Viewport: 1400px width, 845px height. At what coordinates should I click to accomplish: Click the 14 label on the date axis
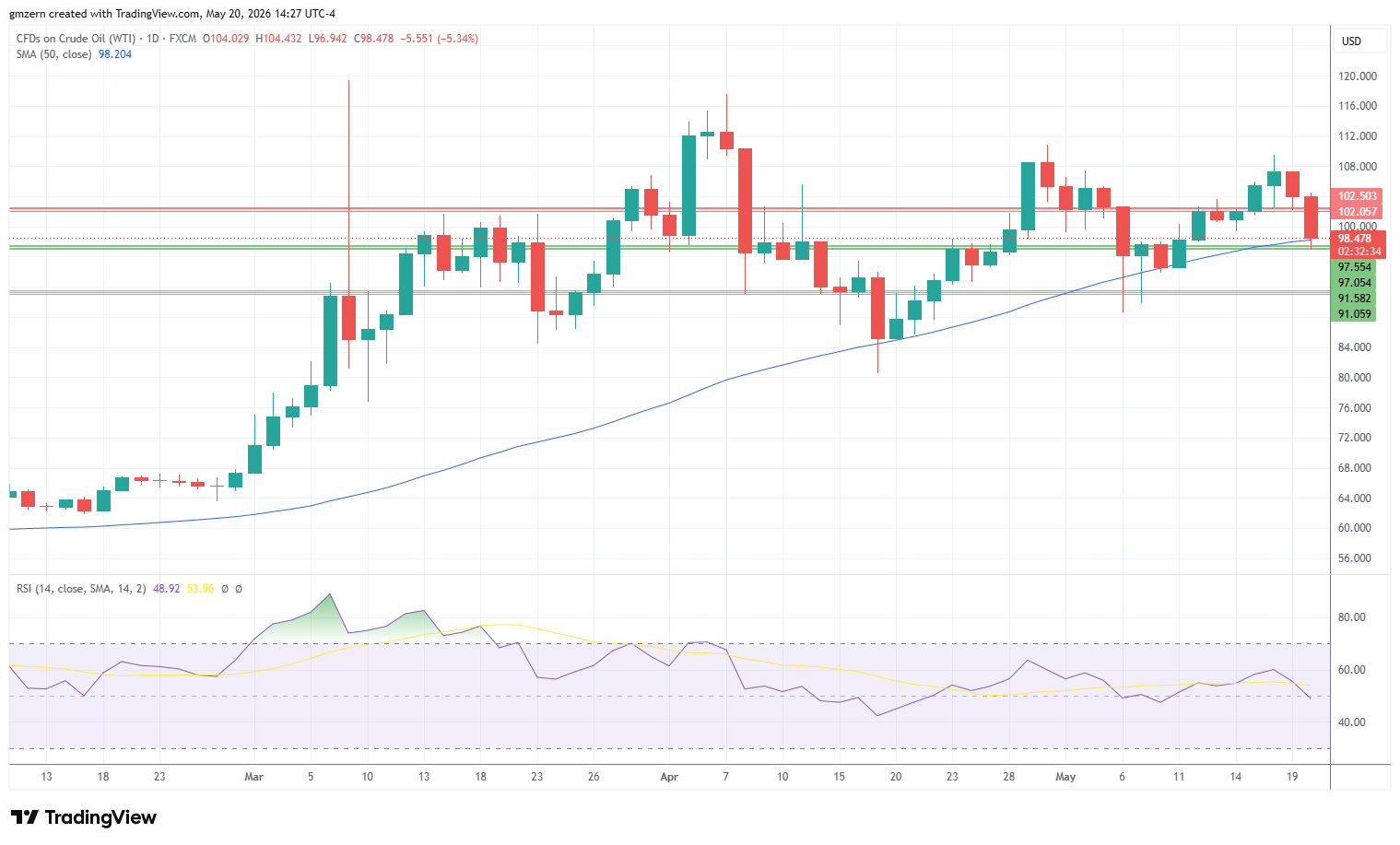pos(1236,777)
